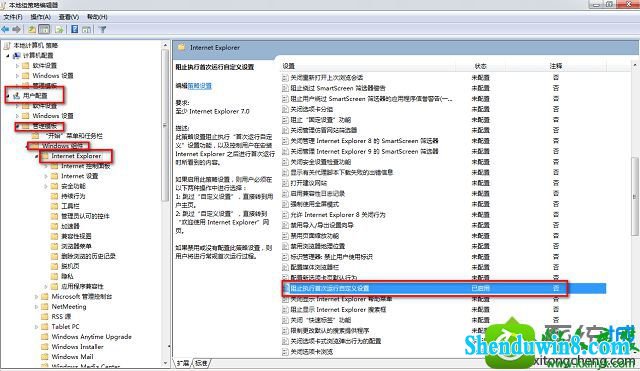640x371 pixels.
Task: Click the folder icon beside 加速器
Action: click(55, 226)
